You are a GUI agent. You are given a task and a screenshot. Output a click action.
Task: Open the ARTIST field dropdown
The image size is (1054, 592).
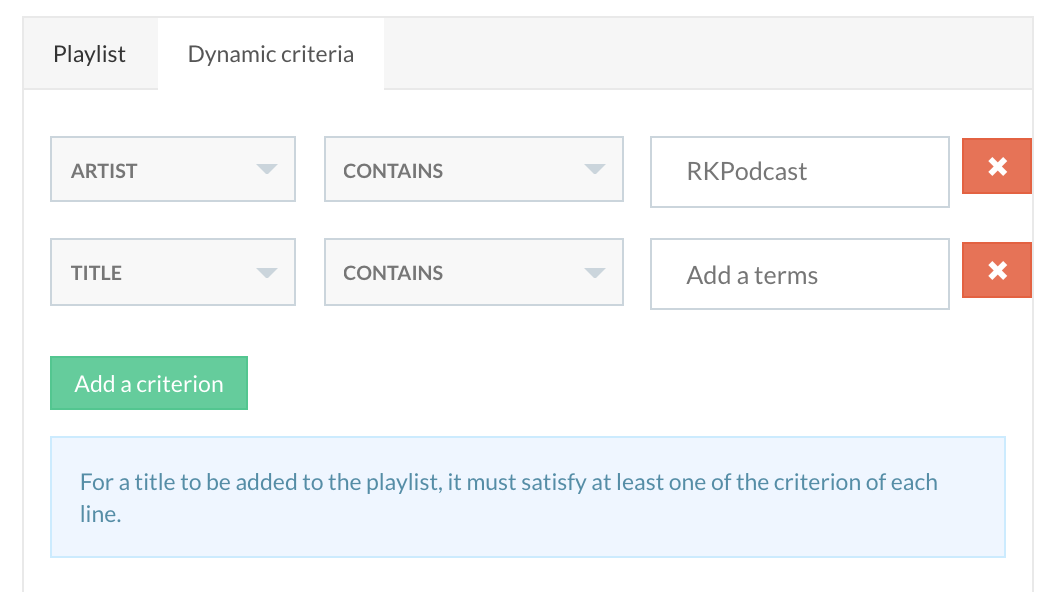click(160, 170)
